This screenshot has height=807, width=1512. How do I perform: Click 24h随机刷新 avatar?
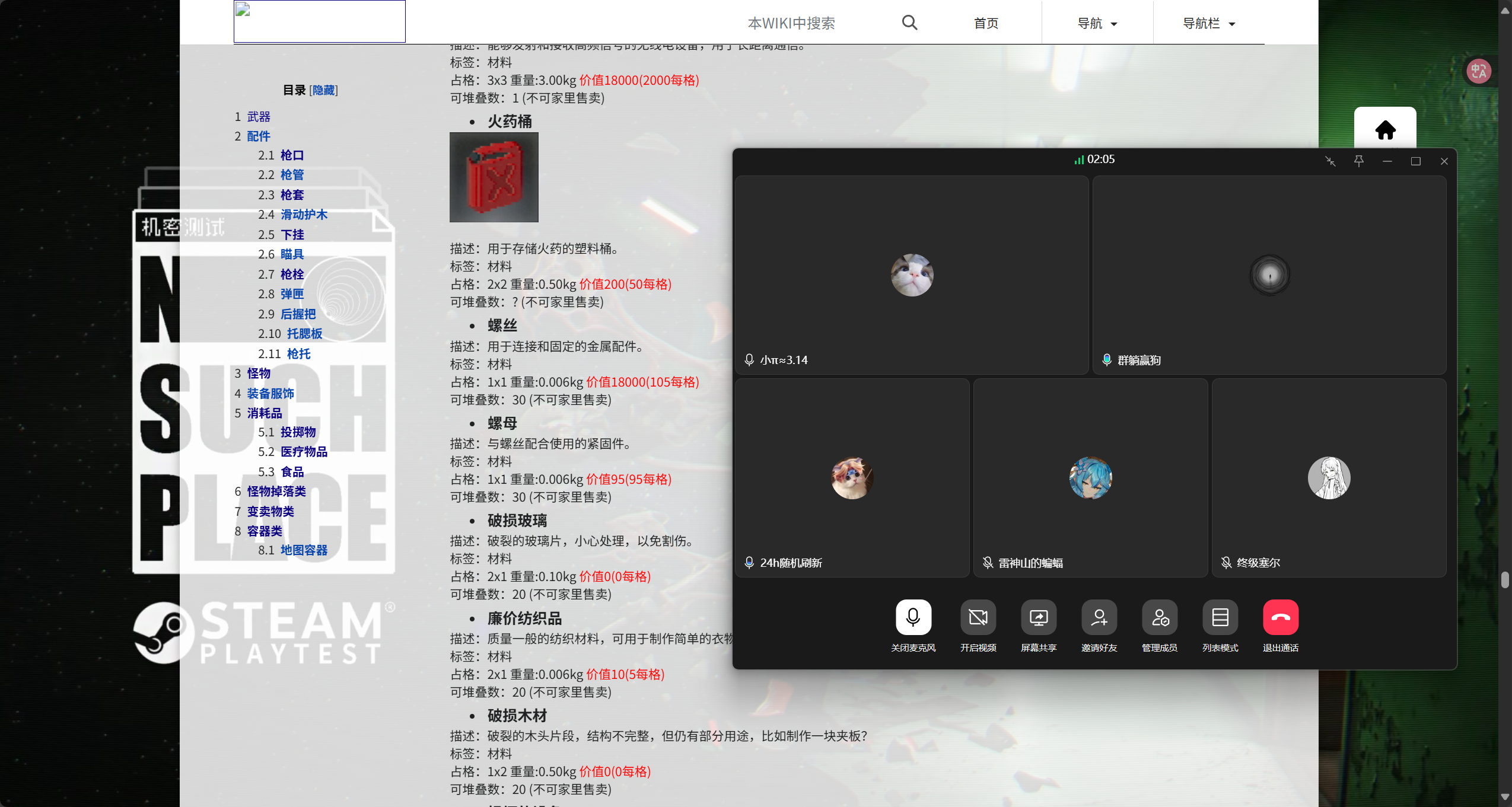852,478
